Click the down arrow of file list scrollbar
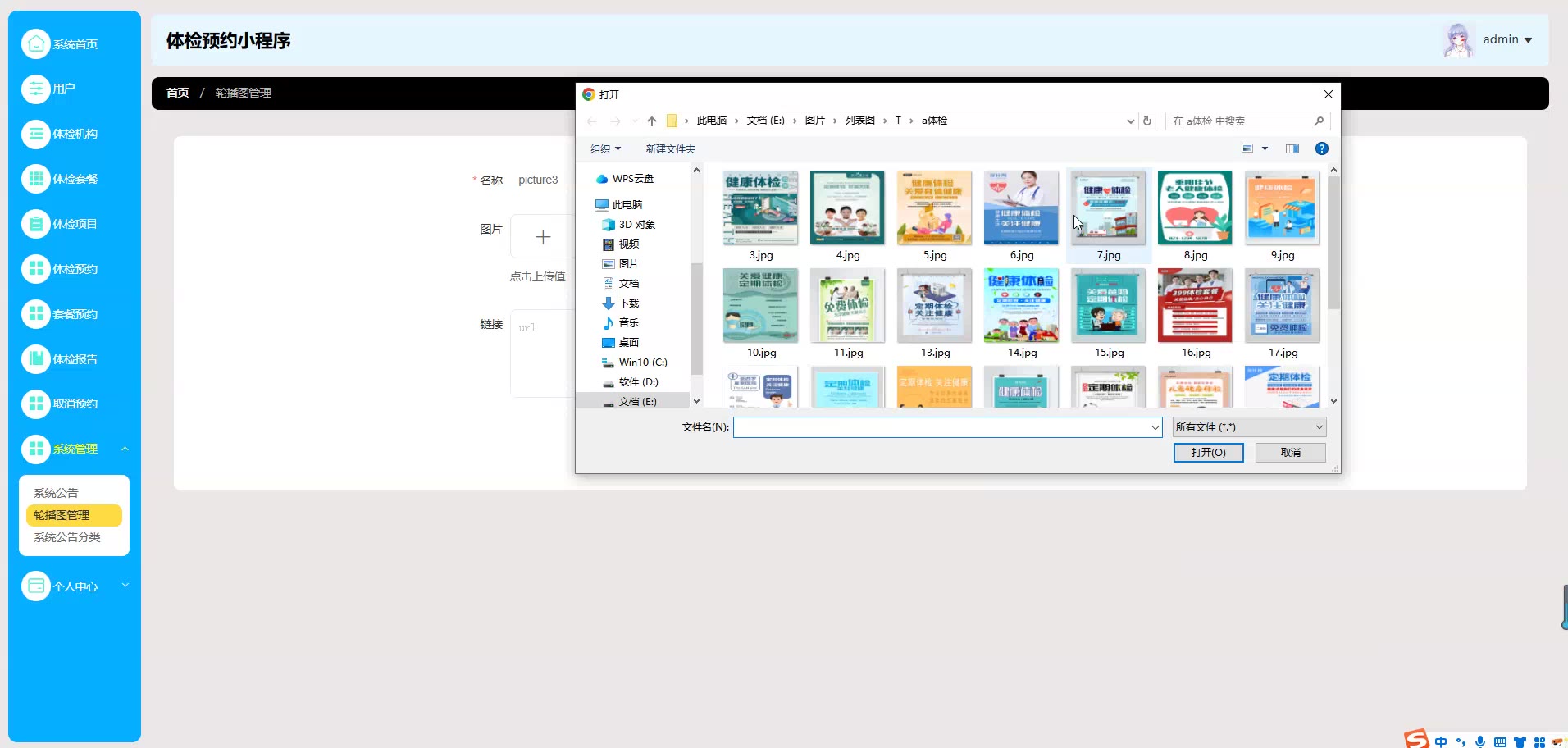The width and height of the screenshot is (1568, 748). tap(1333, 401)
